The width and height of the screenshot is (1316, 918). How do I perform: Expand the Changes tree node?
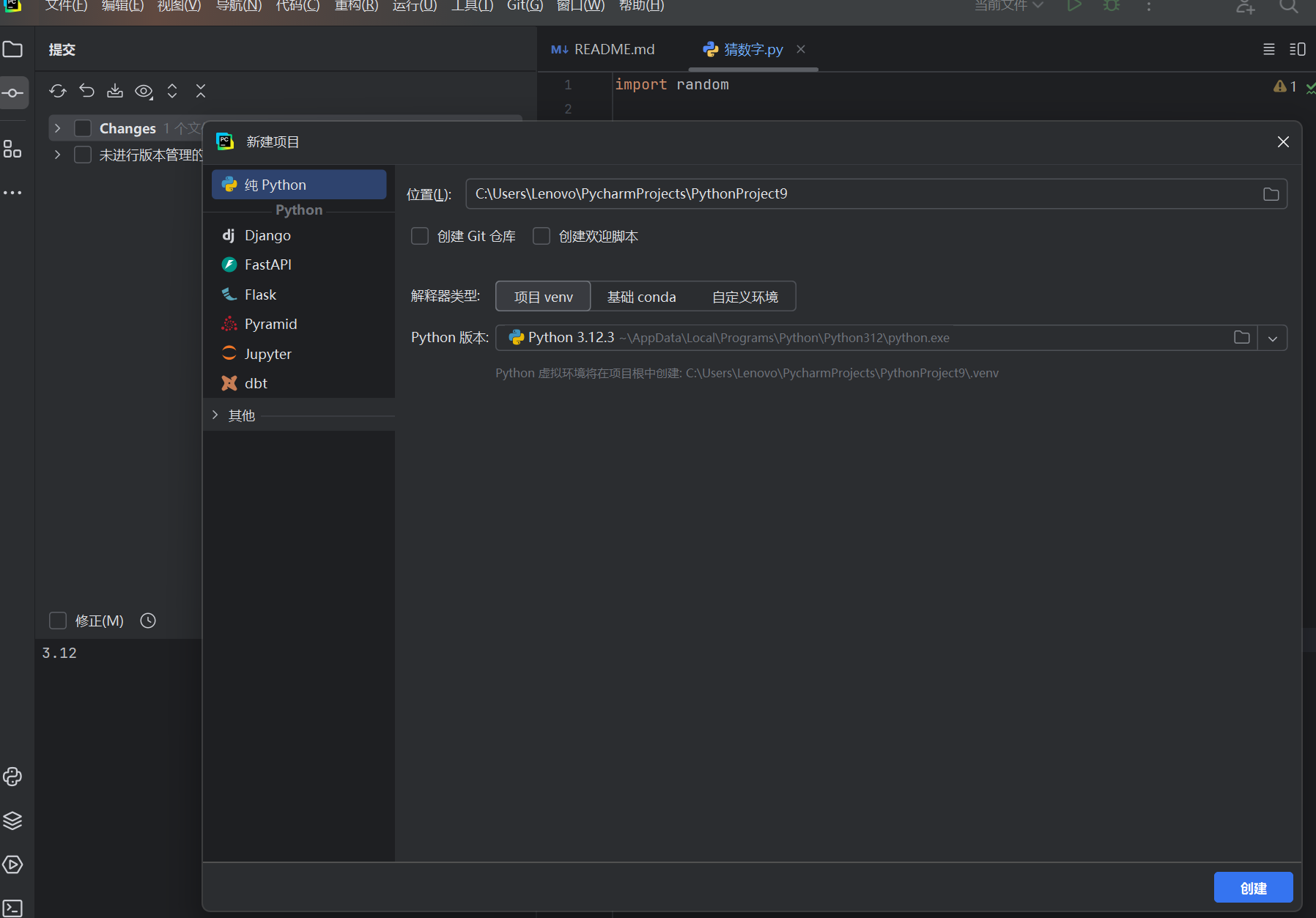[x=57, y=128]
